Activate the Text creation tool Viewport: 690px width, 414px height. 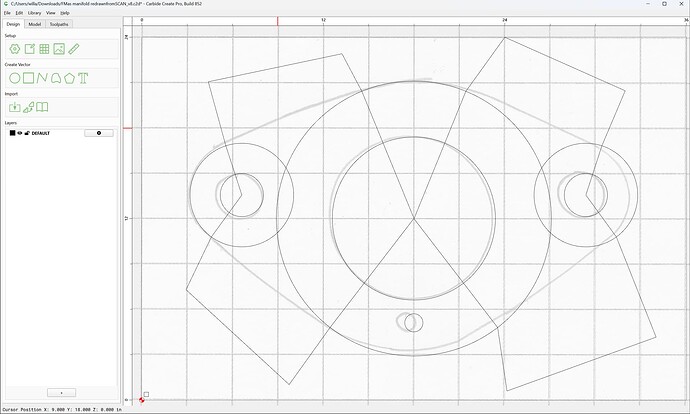(x=83, y=78)
